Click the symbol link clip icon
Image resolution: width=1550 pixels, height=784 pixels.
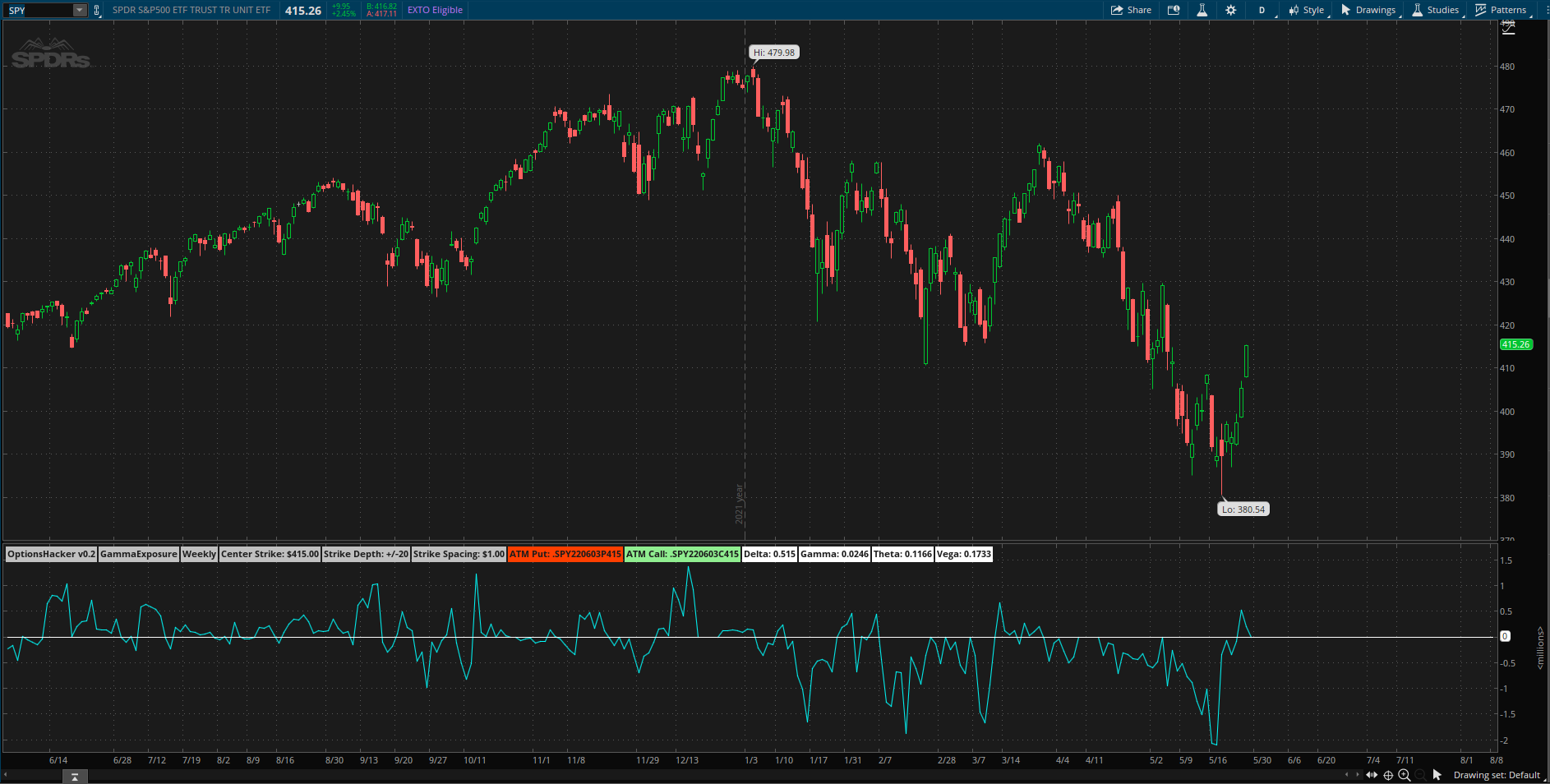(x=97, y=11)
